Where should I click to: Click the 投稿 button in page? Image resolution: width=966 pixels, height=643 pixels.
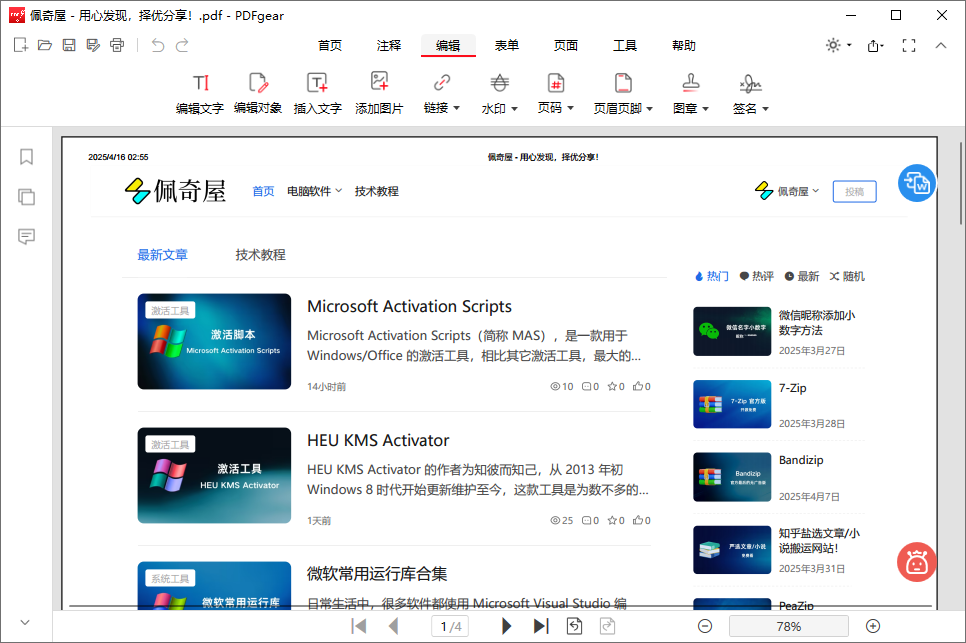(854, 192)
